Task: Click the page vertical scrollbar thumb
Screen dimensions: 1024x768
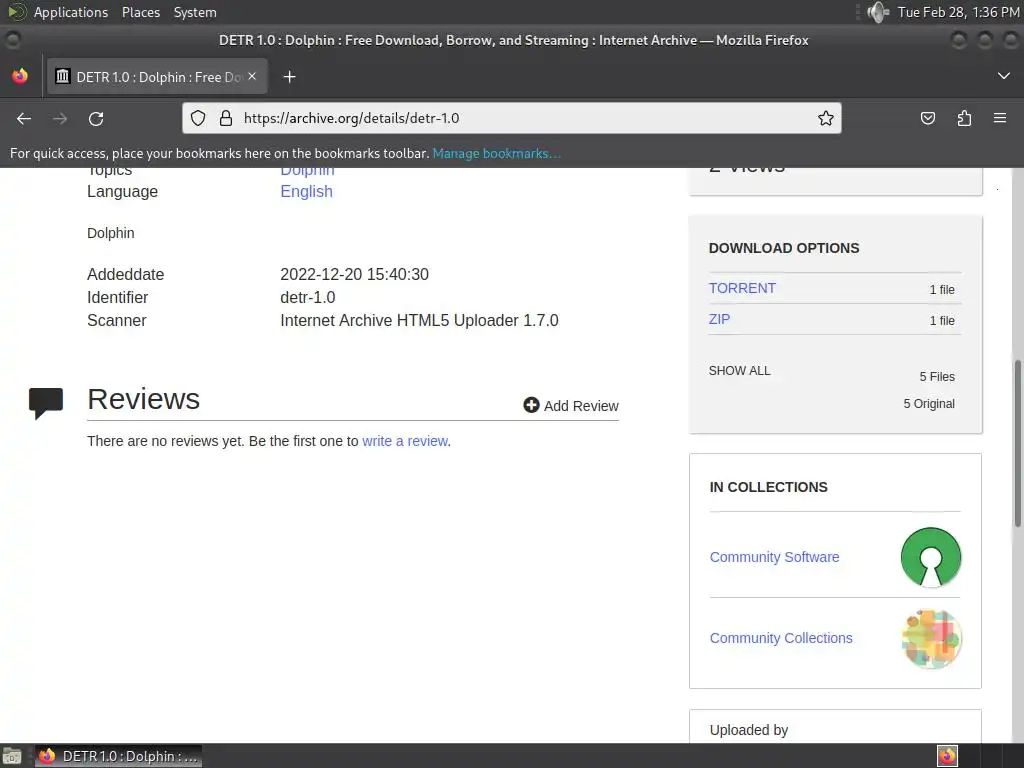Action: 1017,442
